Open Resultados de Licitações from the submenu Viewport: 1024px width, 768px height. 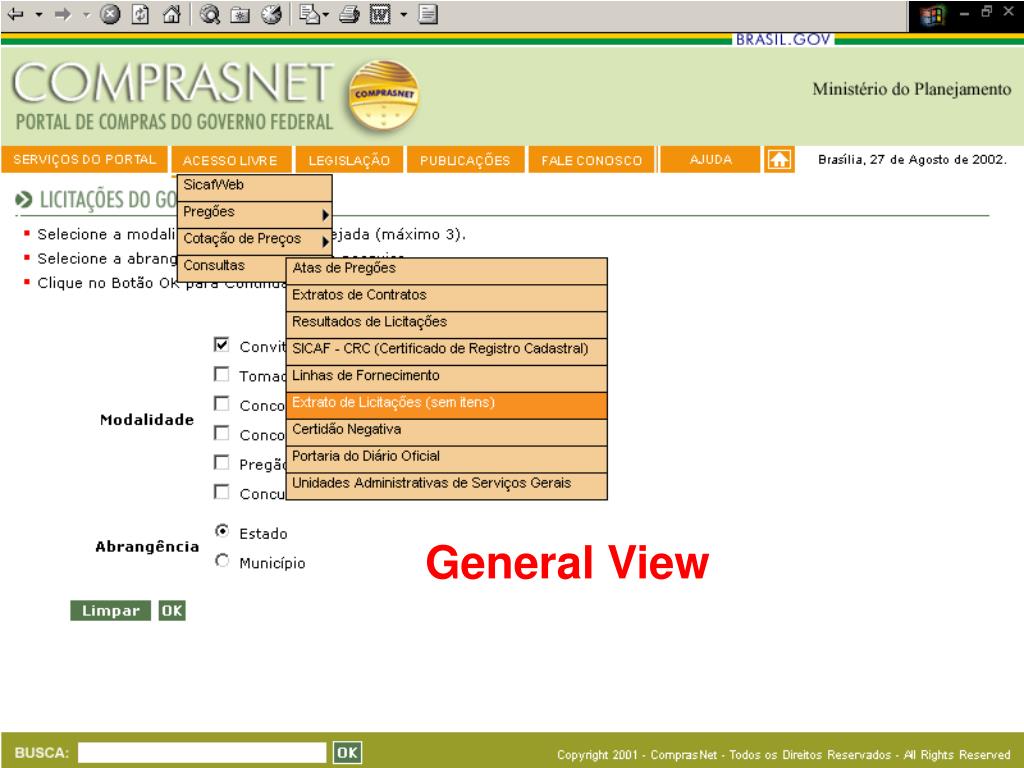click(x=447, y=325)
